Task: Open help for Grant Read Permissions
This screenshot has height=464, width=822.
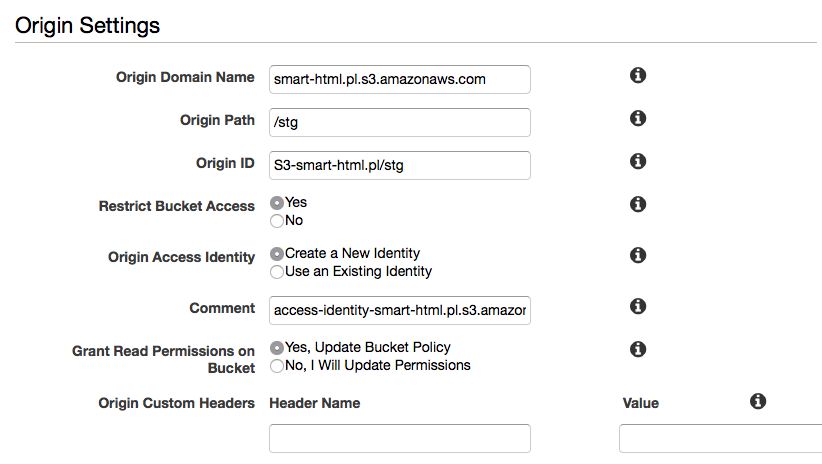Action: (637, 349)
